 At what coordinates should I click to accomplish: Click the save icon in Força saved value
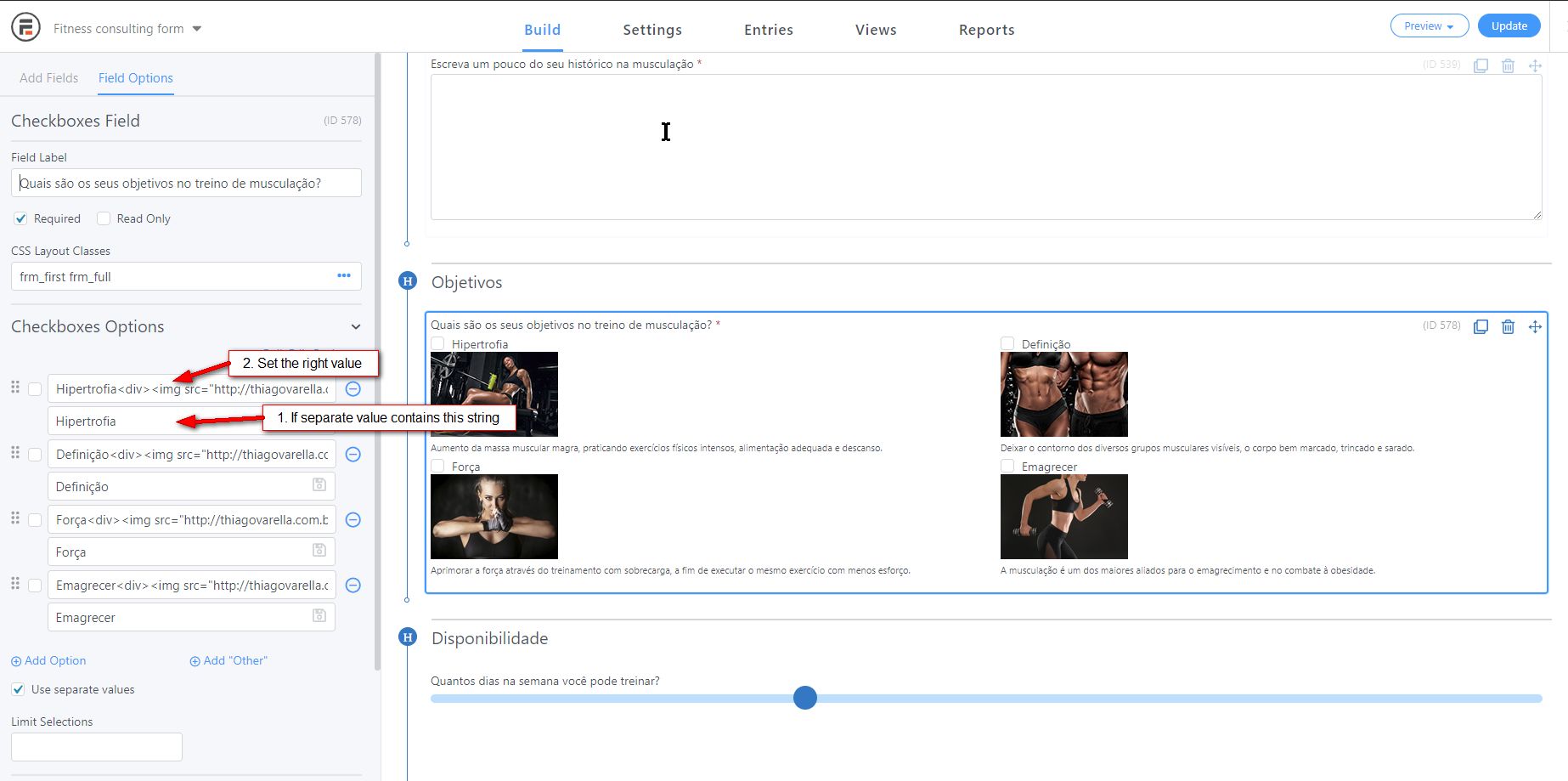(x=319, y=550)
